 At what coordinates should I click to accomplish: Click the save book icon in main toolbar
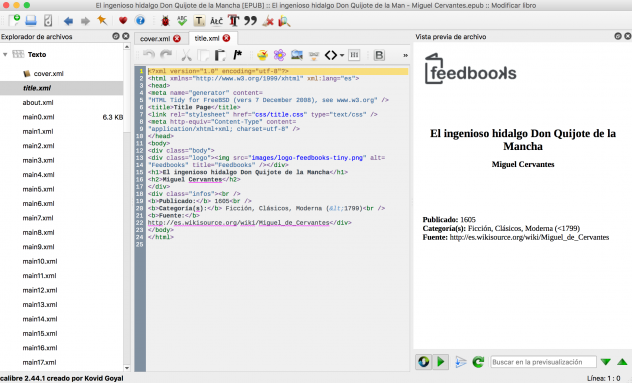31,20
